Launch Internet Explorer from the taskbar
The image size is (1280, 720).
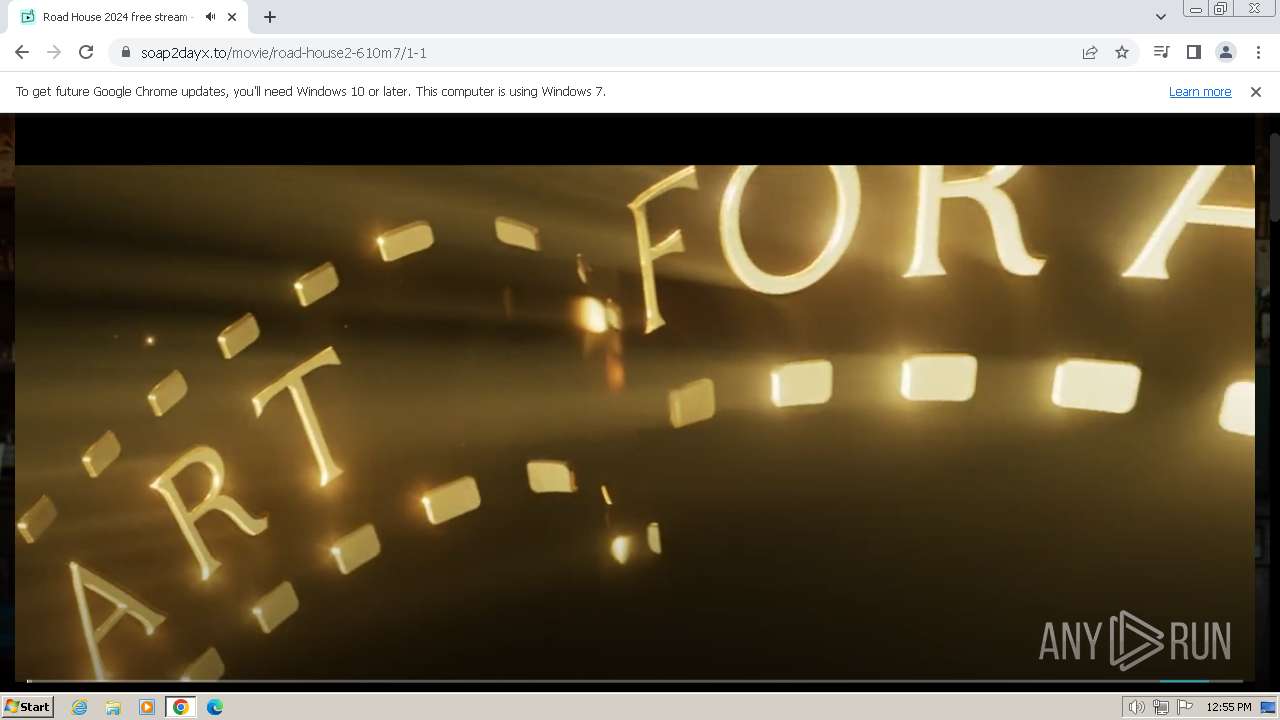79,707
